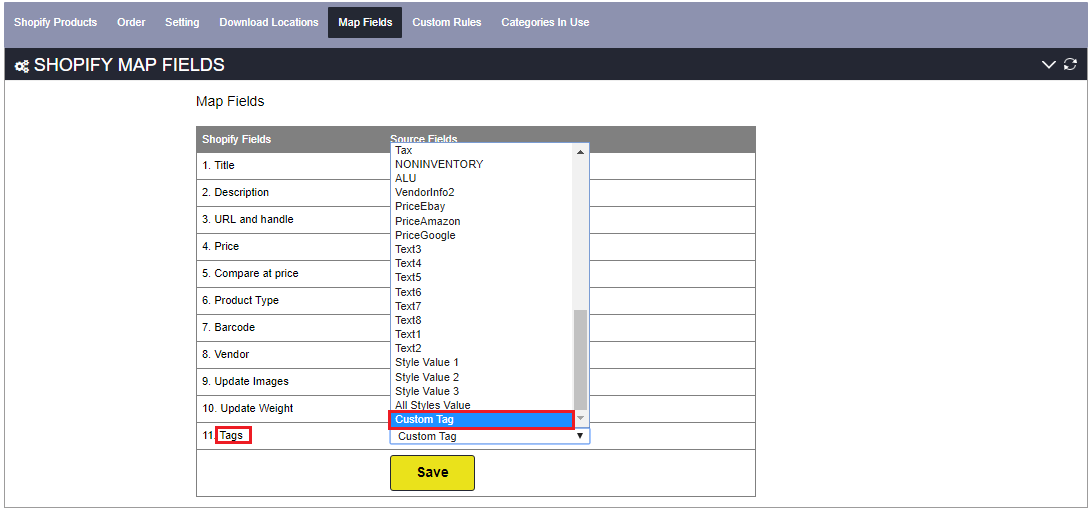
Task: Click the dropdown list scrollbar thumb
Action: [581, 360]
